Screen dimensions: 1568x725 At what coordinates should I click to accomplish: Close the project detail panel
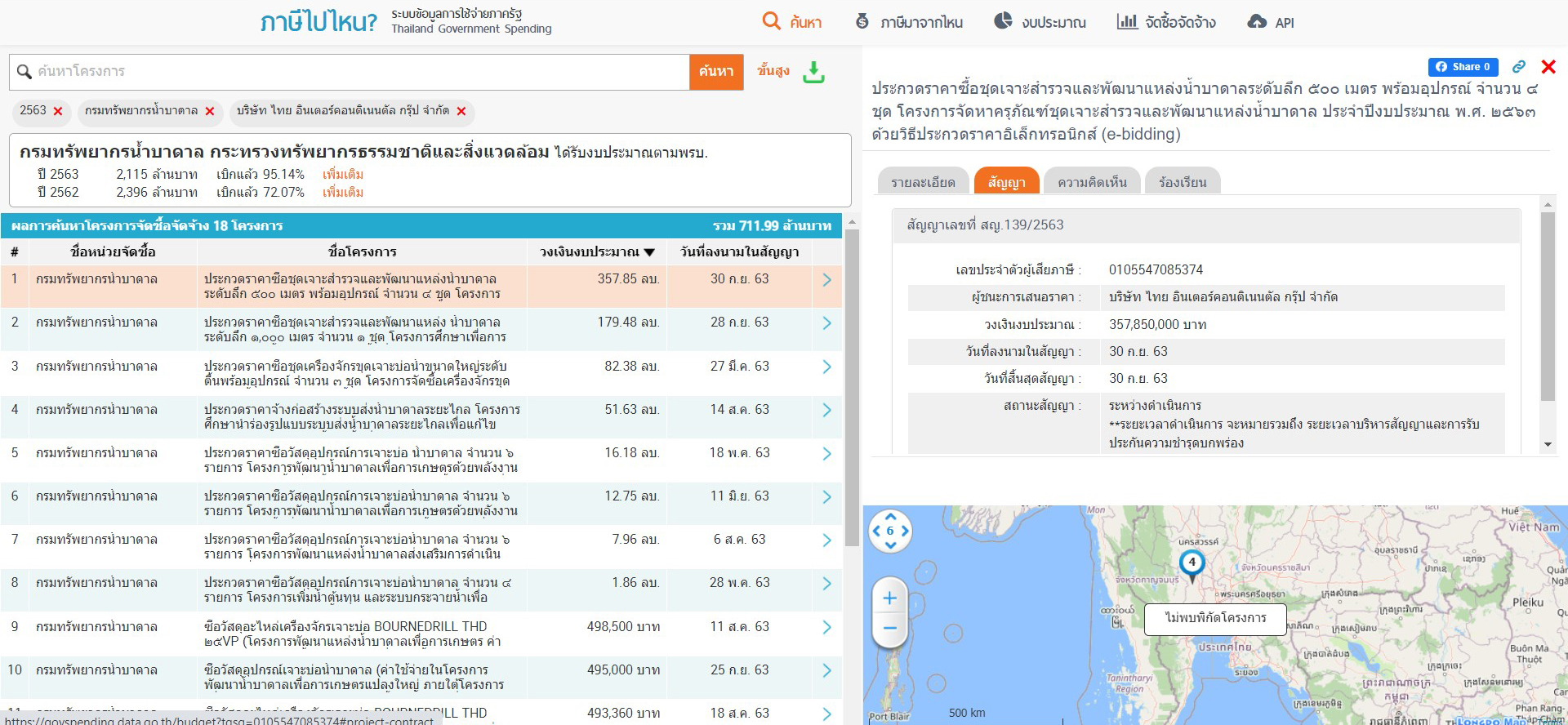[1548, 67]
